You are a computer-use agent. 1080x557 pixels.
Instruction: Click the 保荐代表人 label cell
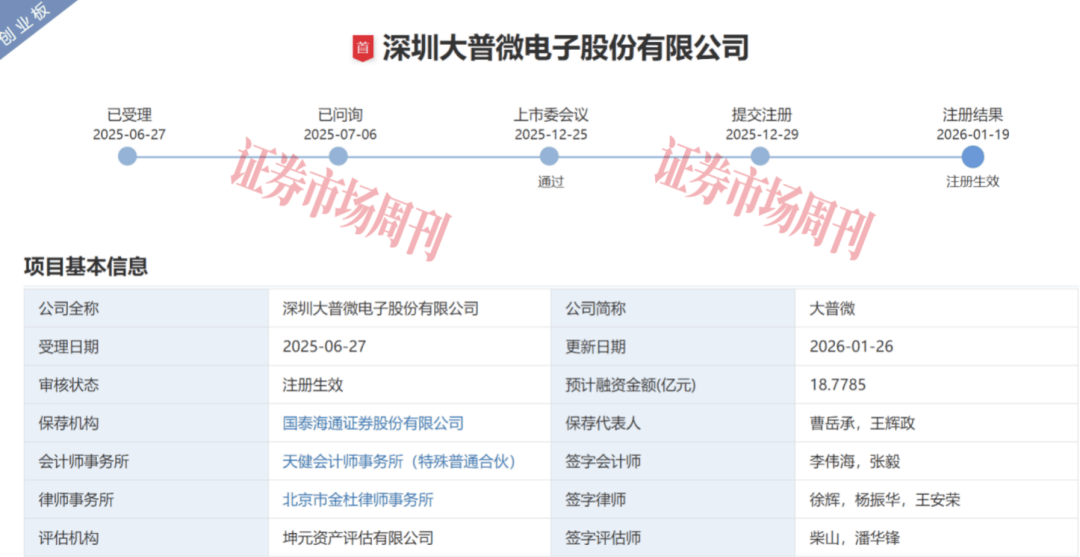coord(673,423)
